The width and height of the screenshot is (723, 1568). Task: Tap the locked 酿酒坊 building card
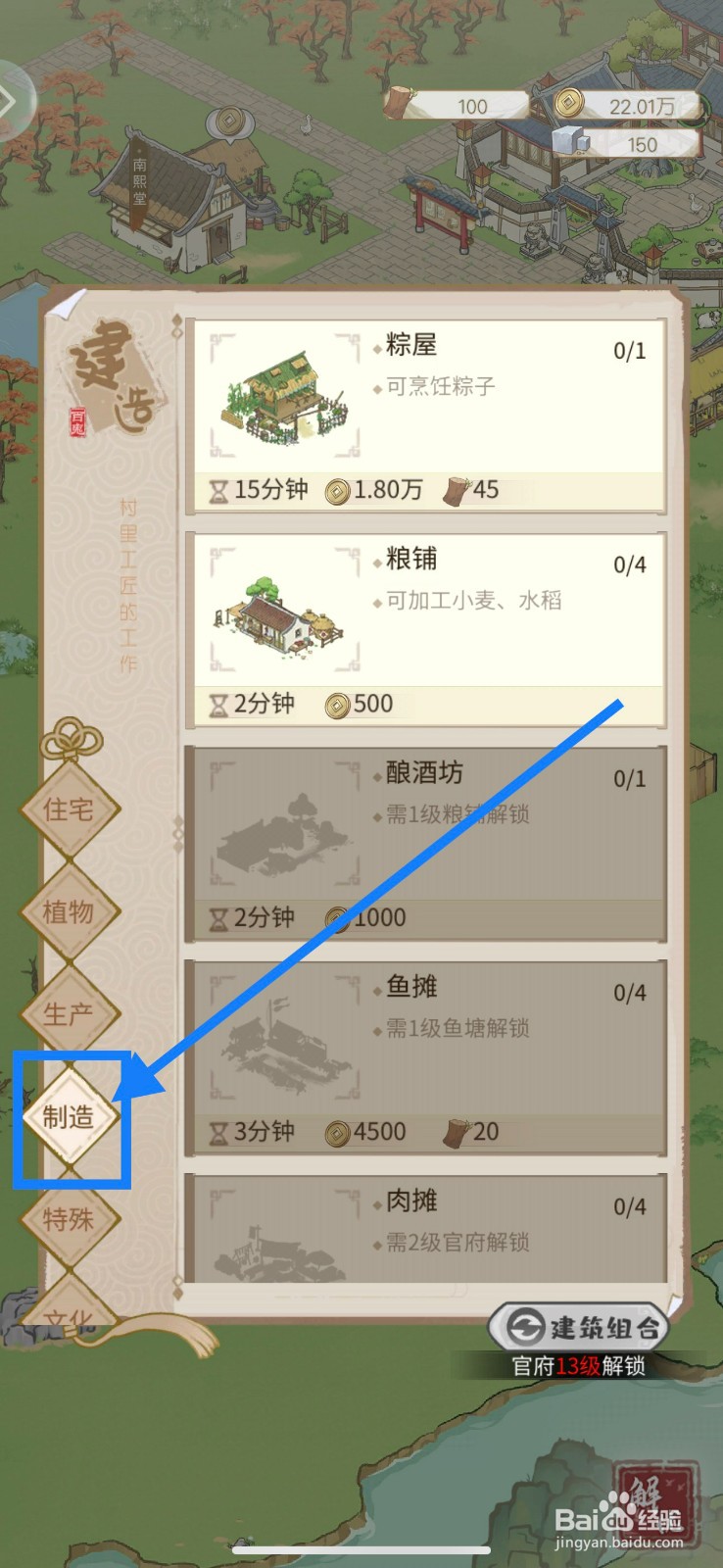pos(426,844)
